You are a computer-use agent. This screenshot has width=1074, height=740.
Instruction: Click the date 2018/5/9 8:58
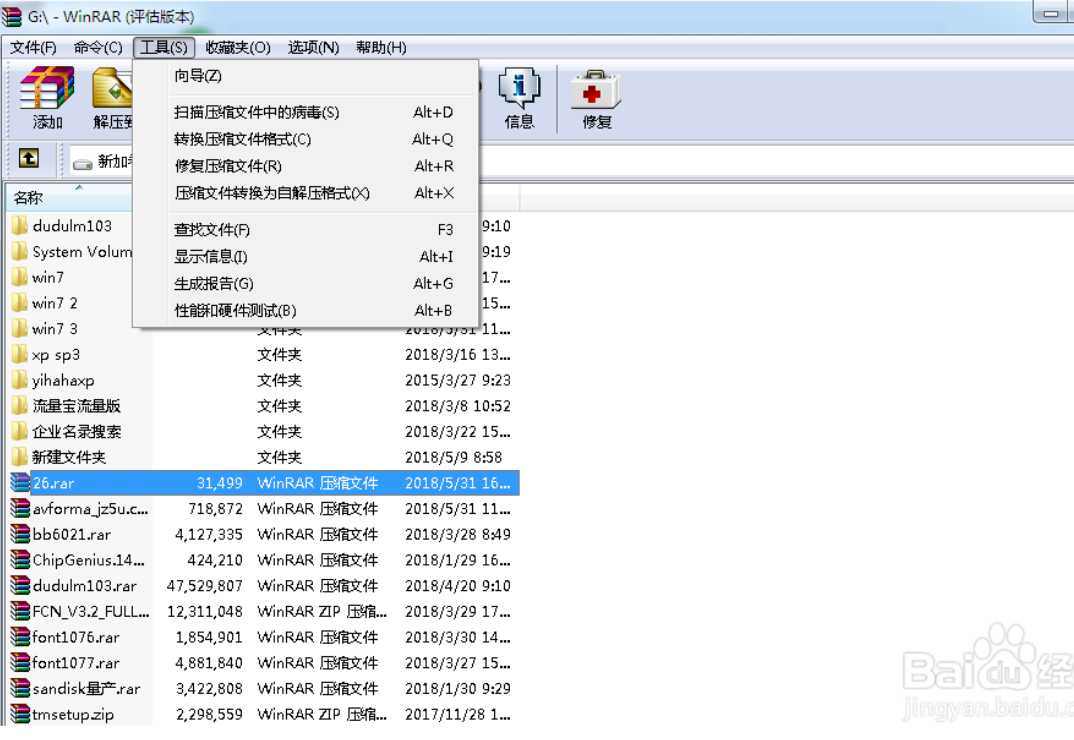pyautogui.click(x=453, y=457)
